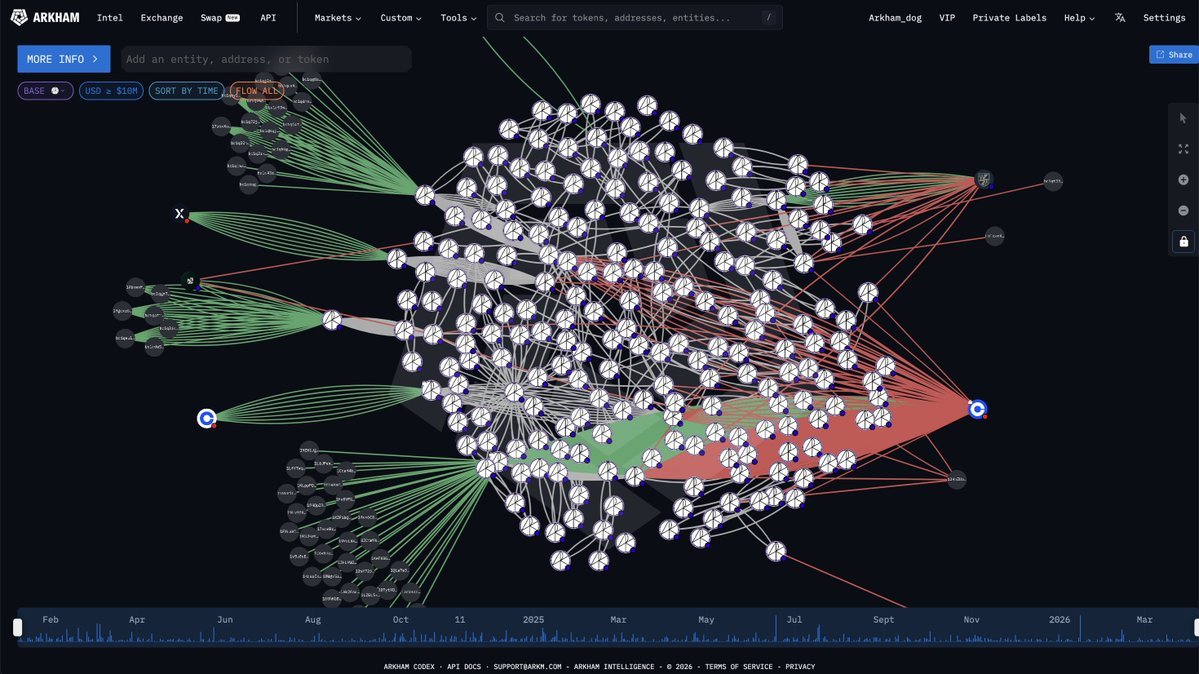
Task: Open the Tools dropdown menu
Action: [458, 18]
